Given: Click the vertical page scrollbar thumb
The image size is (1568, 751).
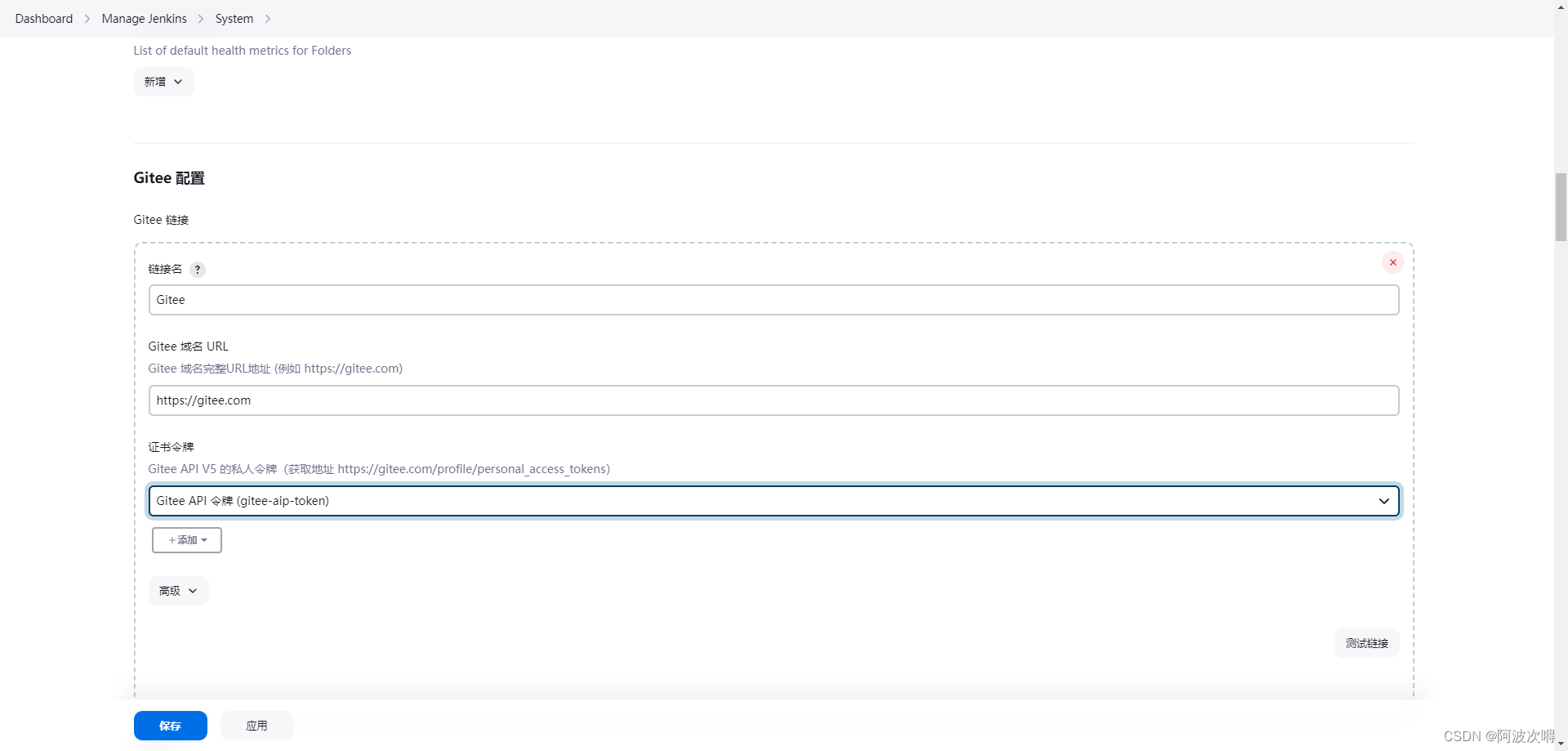Looking at the screenshot, I should pyautogui.click(x=1561, y=207).
